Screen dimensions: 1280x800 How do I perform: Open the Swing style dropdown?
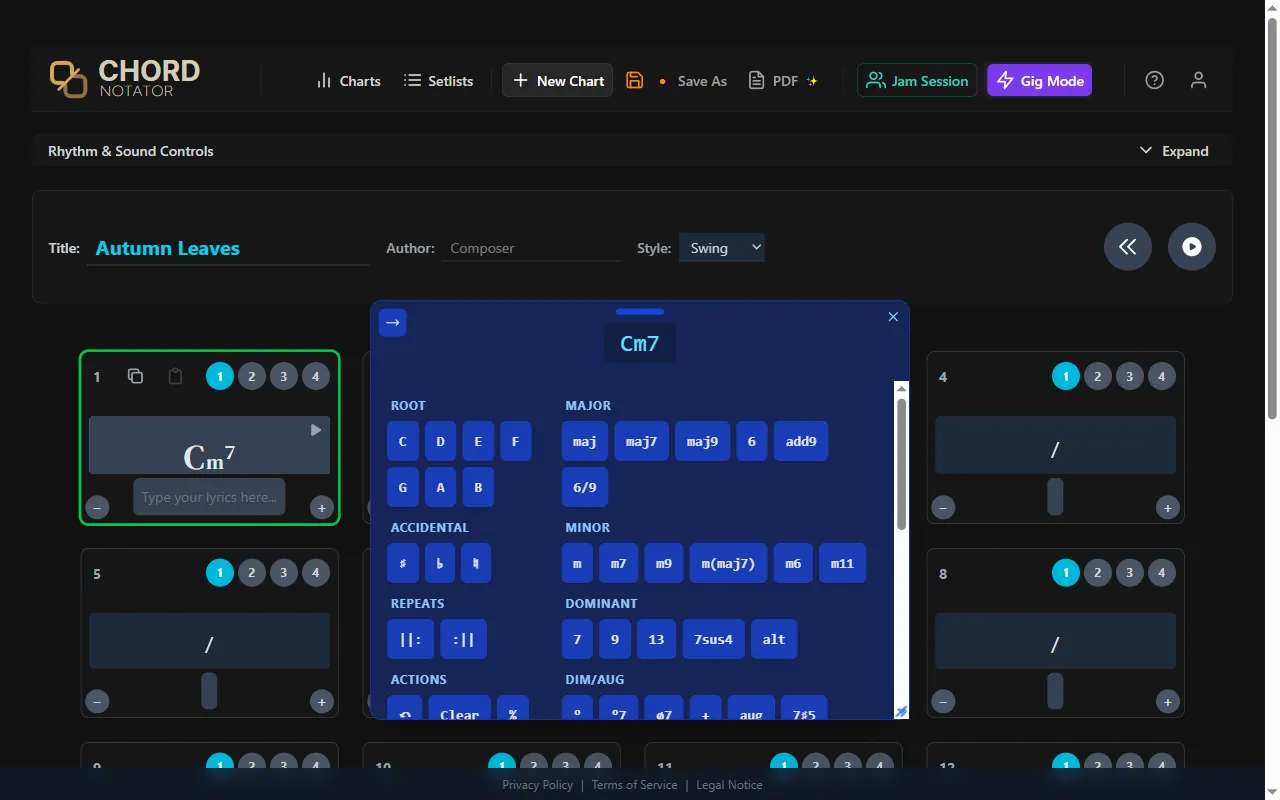tap(721, 247)
